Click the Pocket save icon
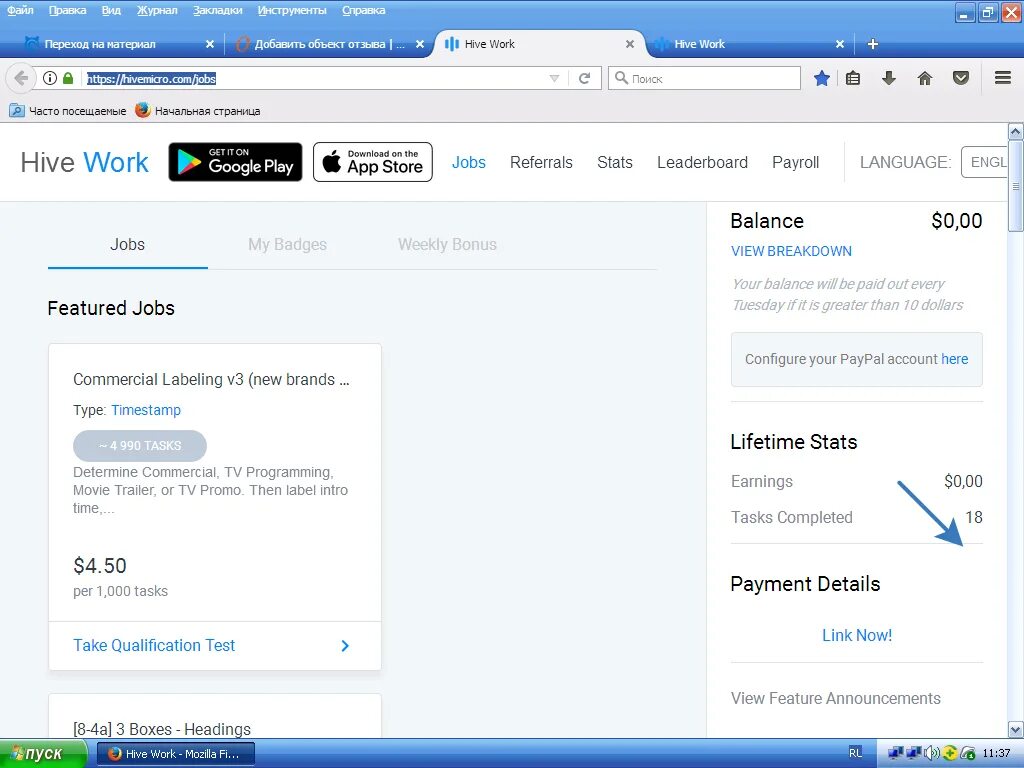1024x768 pixels. click(x=961, y=78)
